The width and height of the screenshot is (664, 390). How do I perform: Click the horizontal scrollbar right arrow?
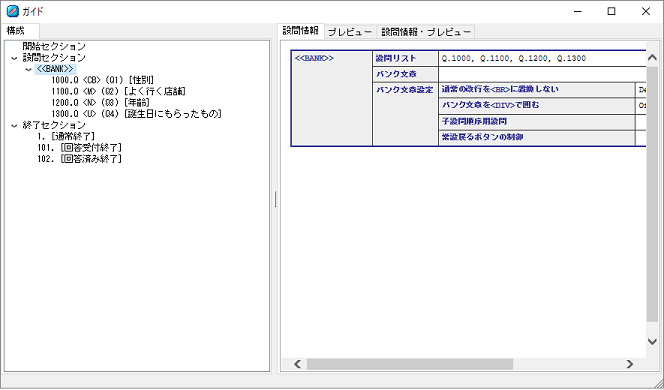pyautogui.click(x=630, y=364)
